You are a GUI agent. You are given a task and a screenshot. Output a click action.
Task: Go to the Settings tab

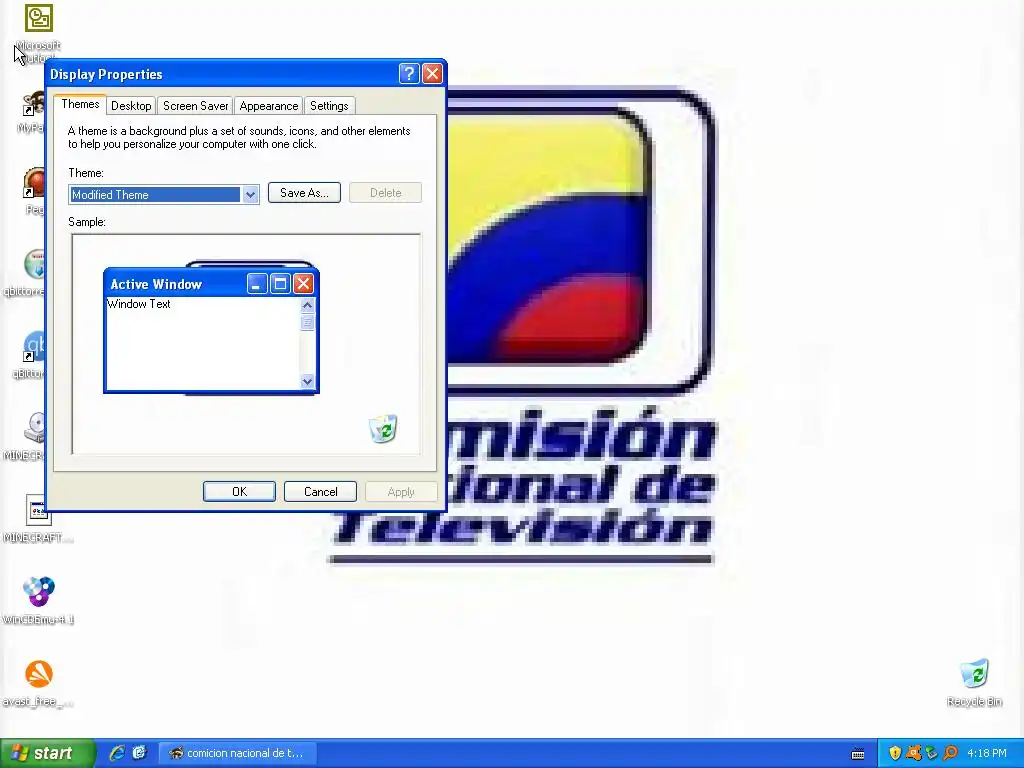329,106
